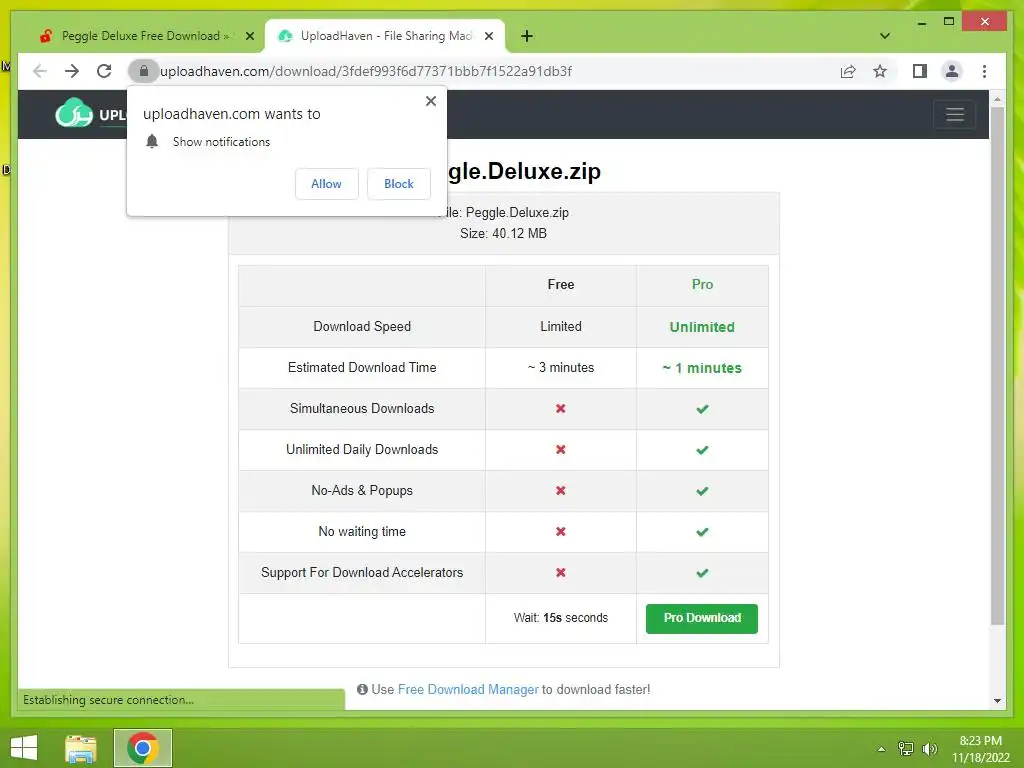This screenshot has height=768, width=1024.
Task: Click the green Pro Download button
Action: pos(701,618)
